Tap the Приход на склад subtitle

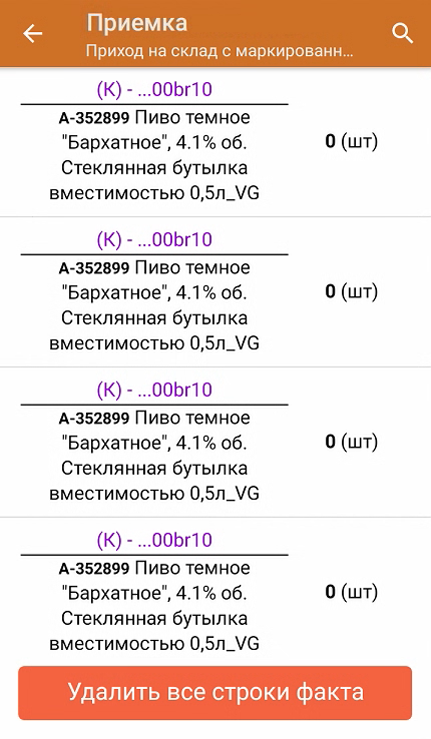pyautogui.click(x=219, y=51)
